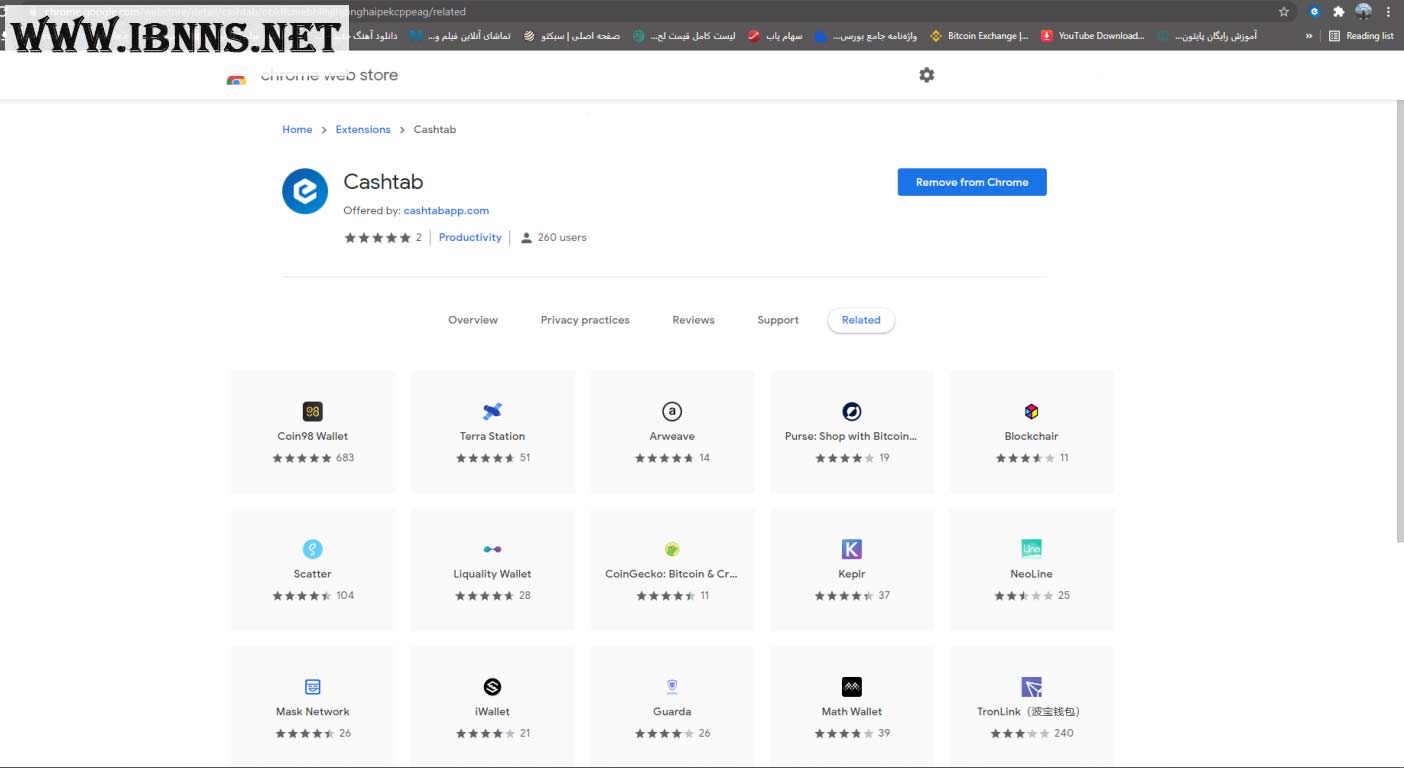Click the Scatter card title
Image resolution: width=1404 pixels, height=768 pixels.
312,574
